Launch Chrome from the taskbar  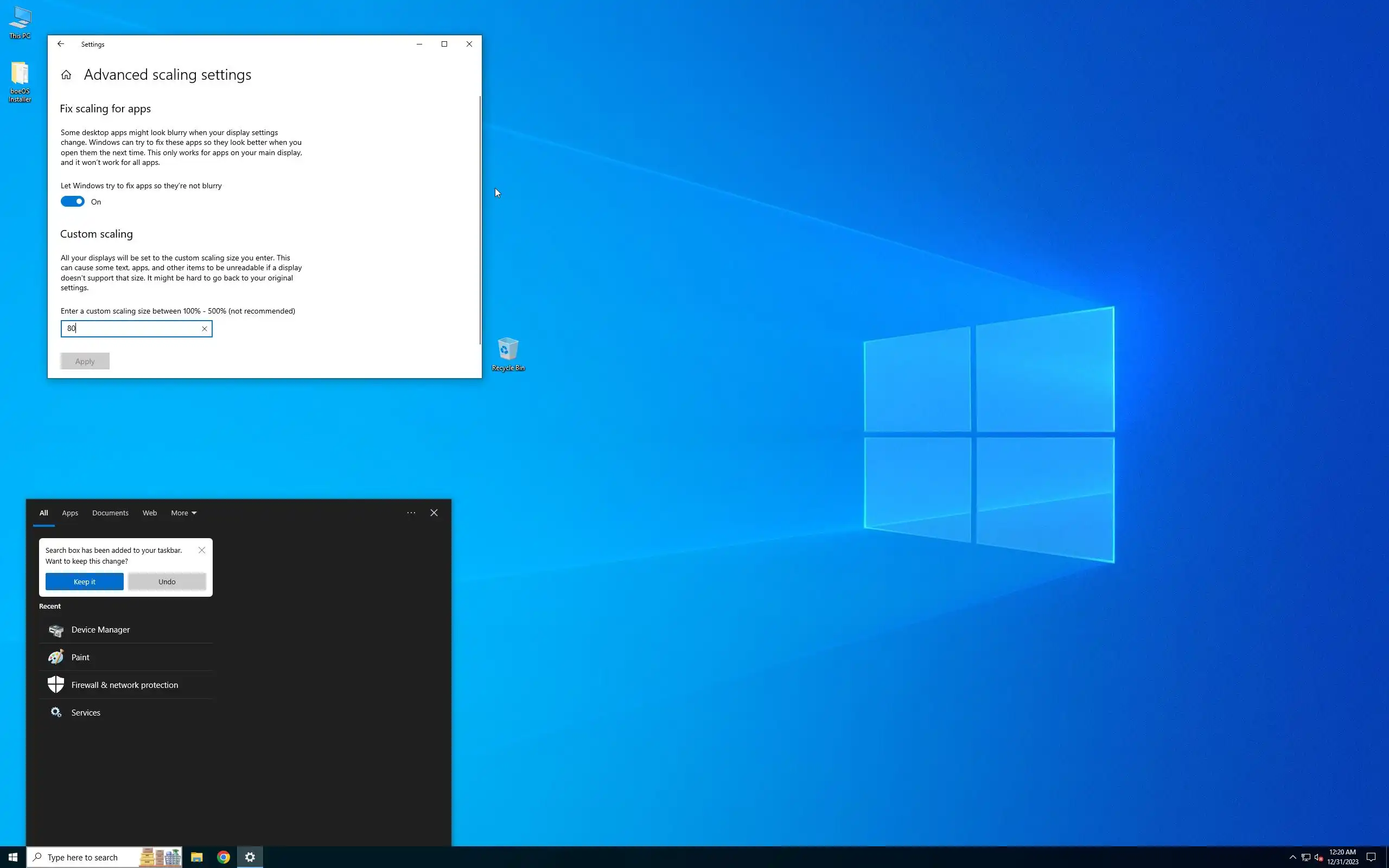224,857
